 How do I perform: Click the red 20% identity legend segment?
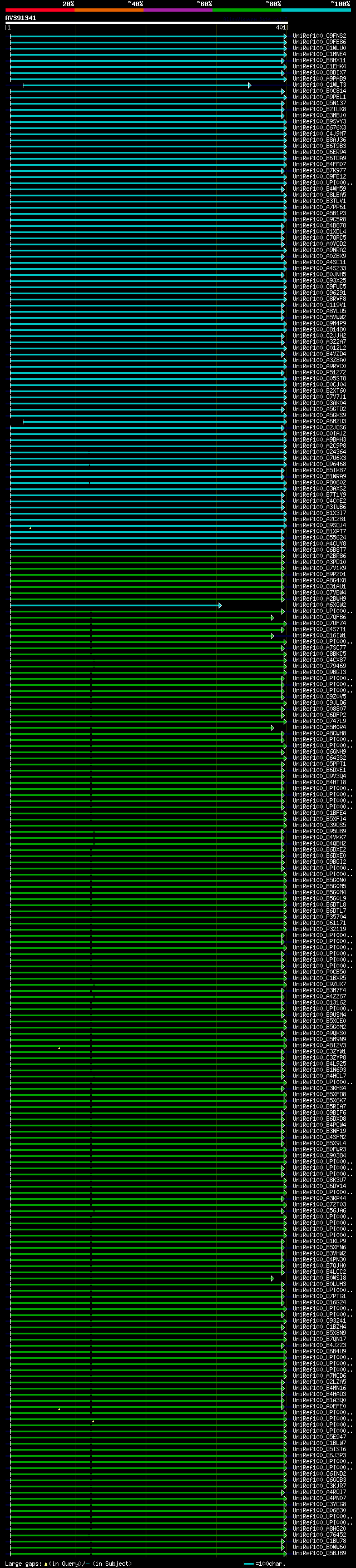click(39, 10)
